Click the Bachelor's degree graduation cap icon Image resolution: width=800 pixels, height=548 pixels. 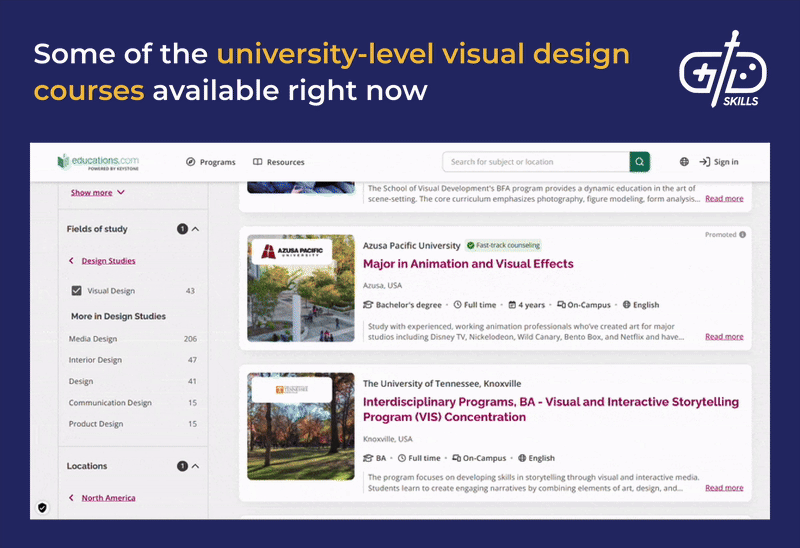tap(368, 305)
